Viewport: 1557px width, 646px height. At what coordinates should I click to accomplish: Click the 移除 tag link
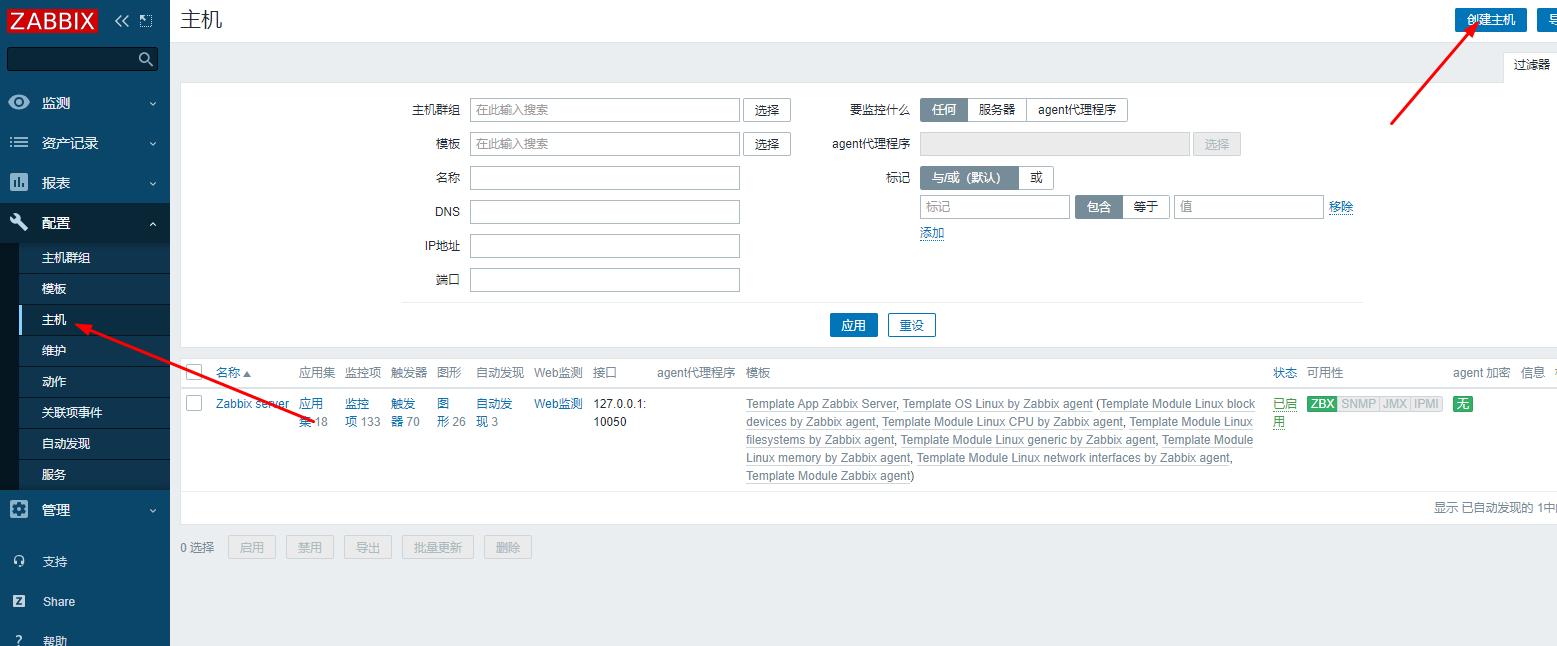click(x=1341, y=207)
